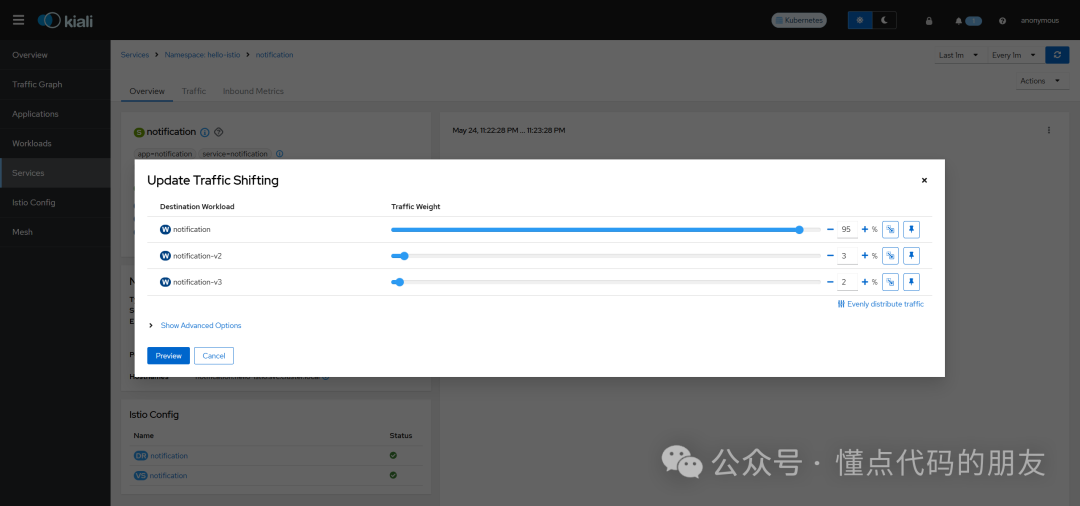This screenshot has height=506, width=1080.
Task: Increase weight for notification workload
Action: point(865,229)
